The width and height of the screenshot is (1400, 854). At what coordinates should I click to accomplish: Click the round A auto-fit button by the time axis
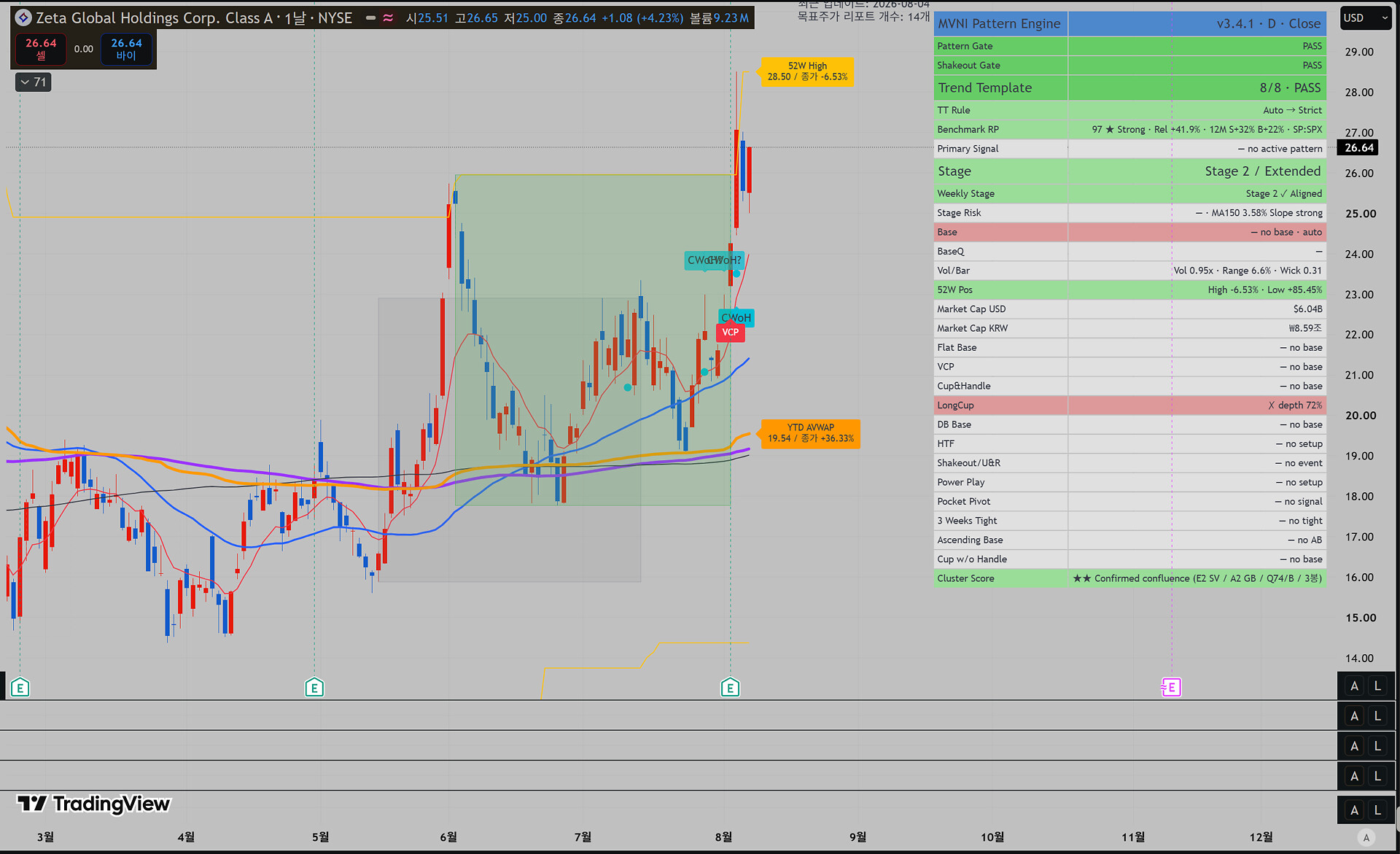point(1366,837)
